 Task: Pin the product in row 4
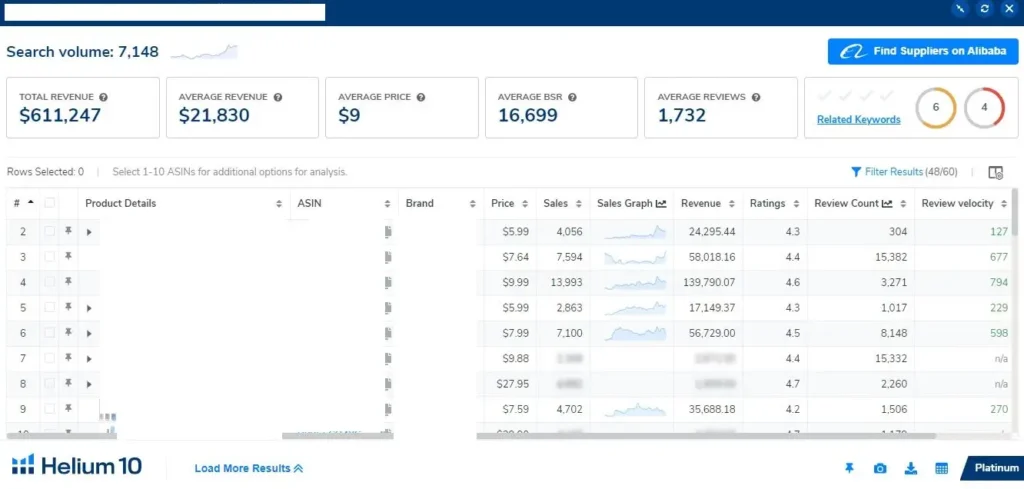[x=69, y=282]
